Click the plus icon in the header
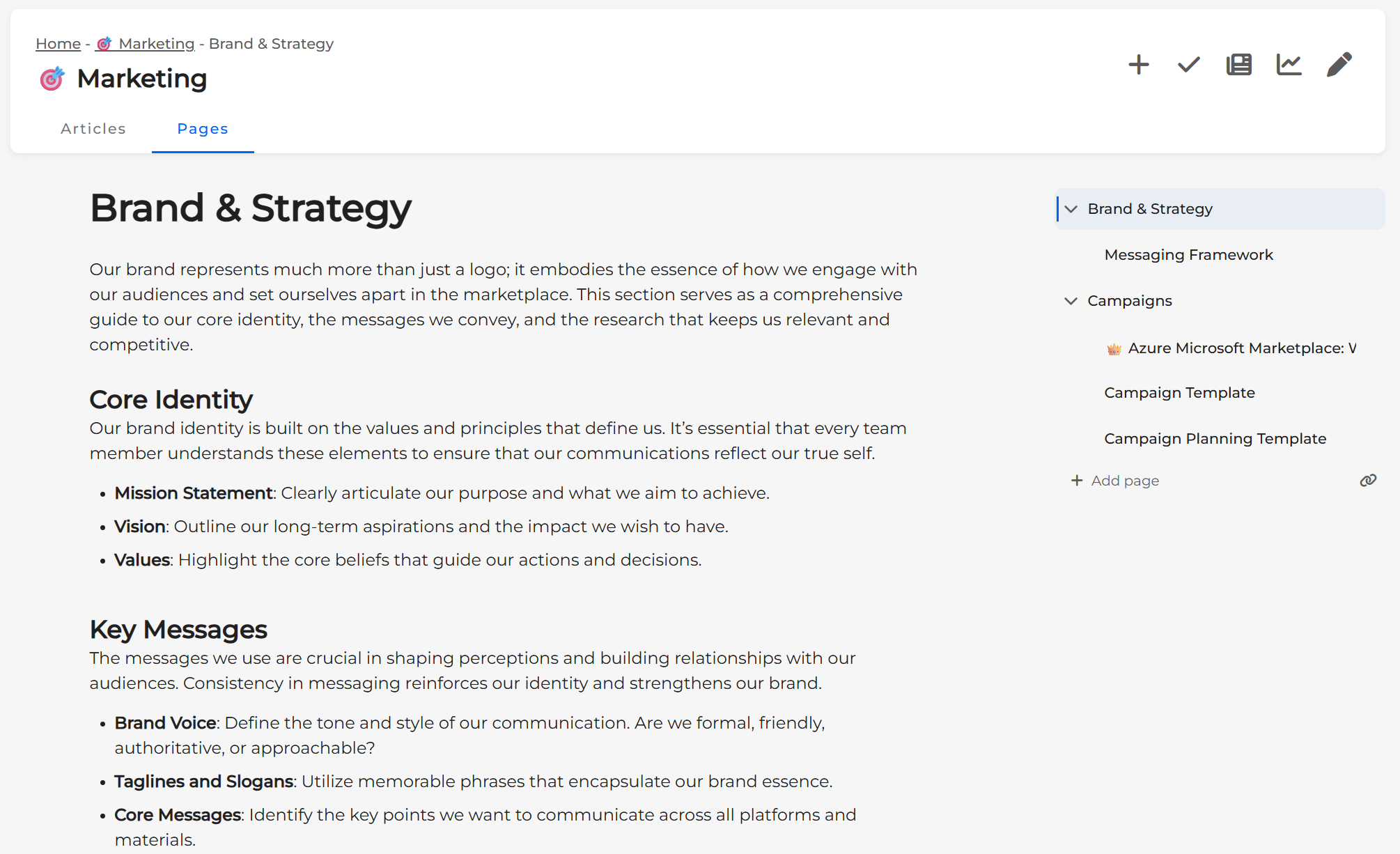Screen dimensions: 1400x854 [1139, 65]
